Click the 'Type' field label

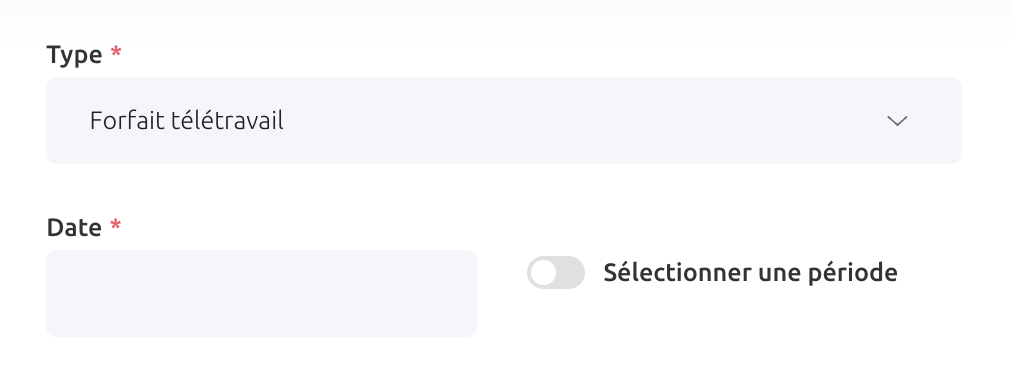pyautogui.click(x=74, y=55)
